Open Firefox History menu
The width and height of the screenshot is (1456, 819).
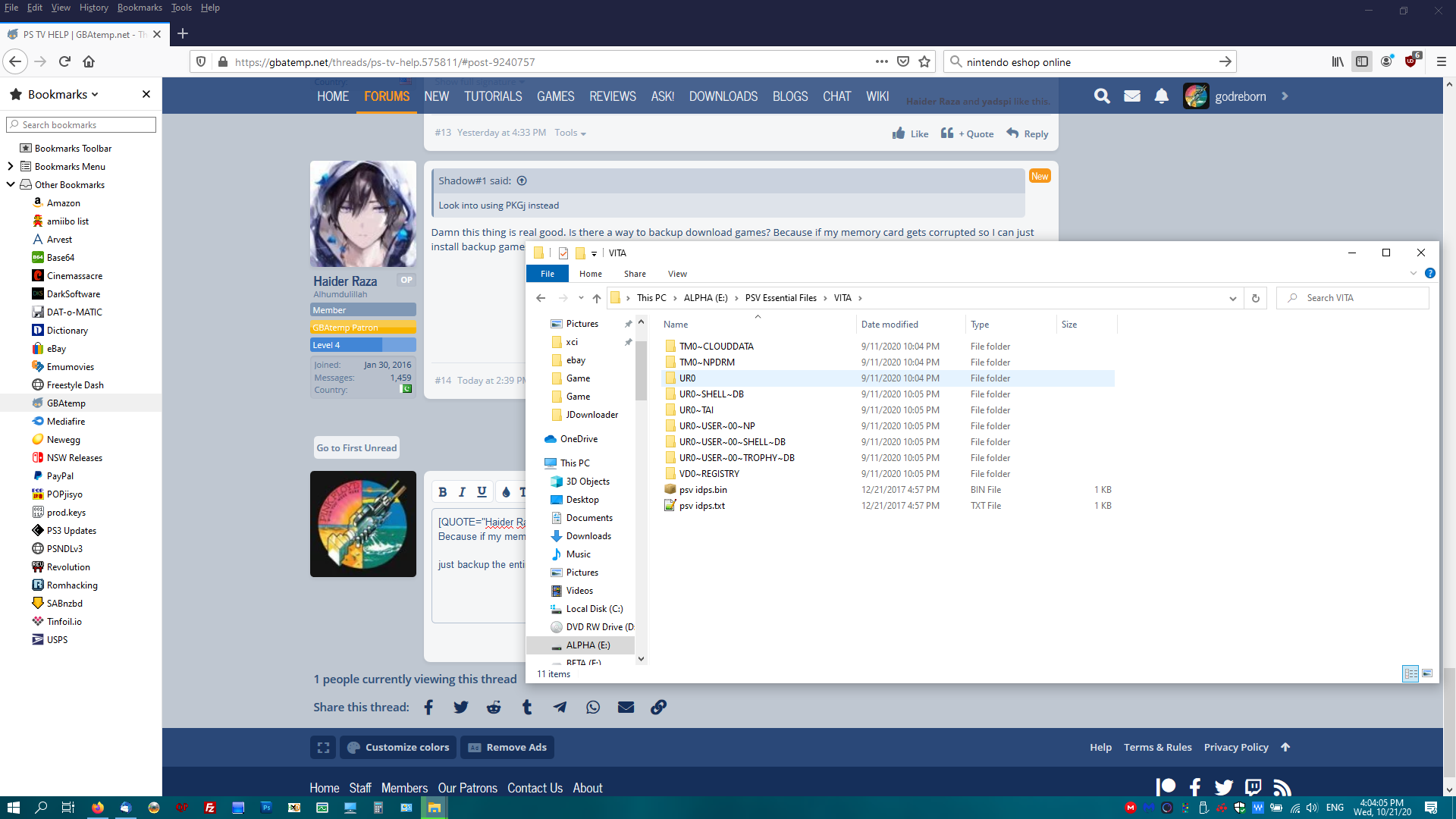(x=94, y=8)
